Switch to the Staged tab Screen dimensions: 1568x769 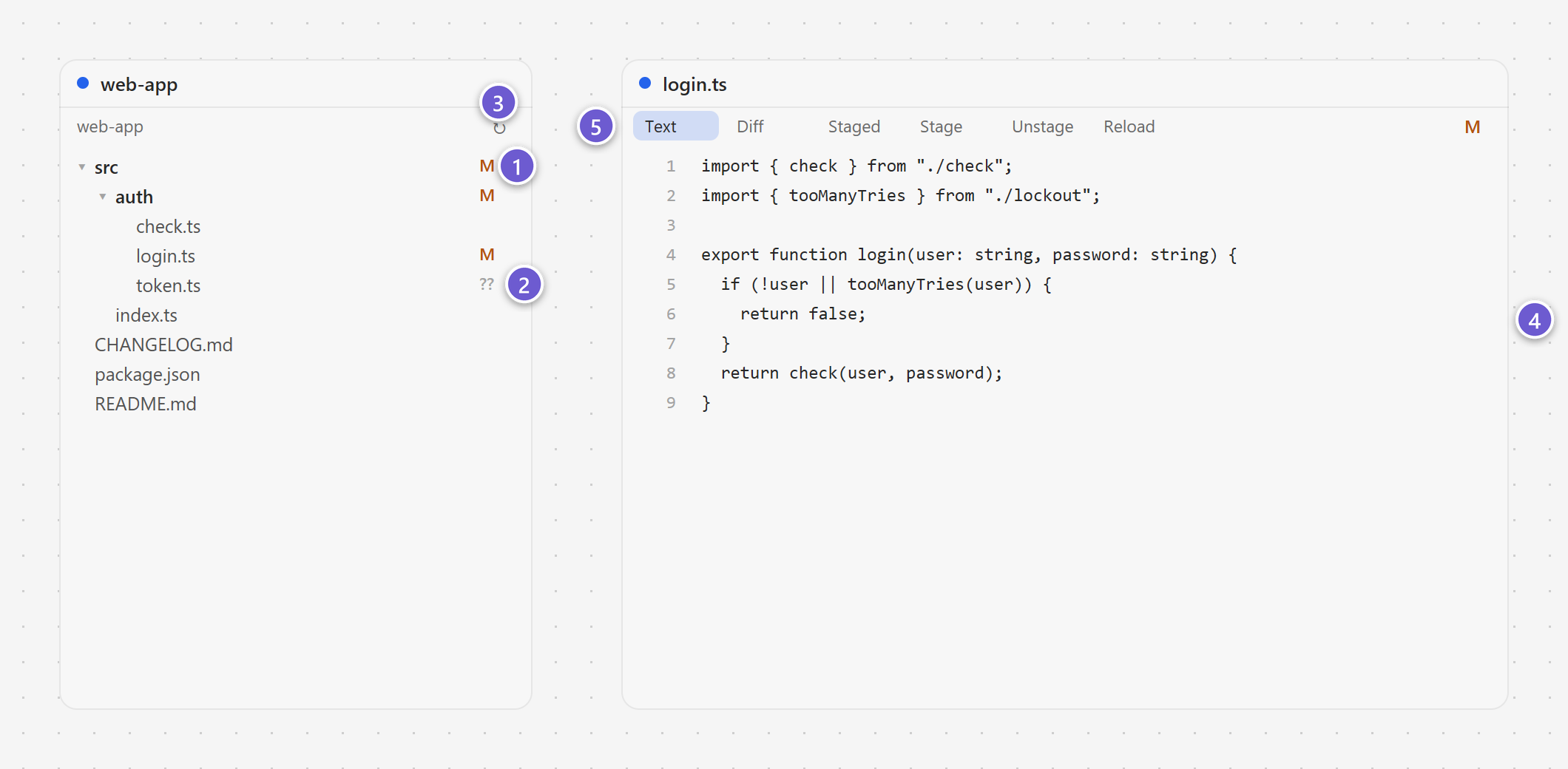coord(854,126)
